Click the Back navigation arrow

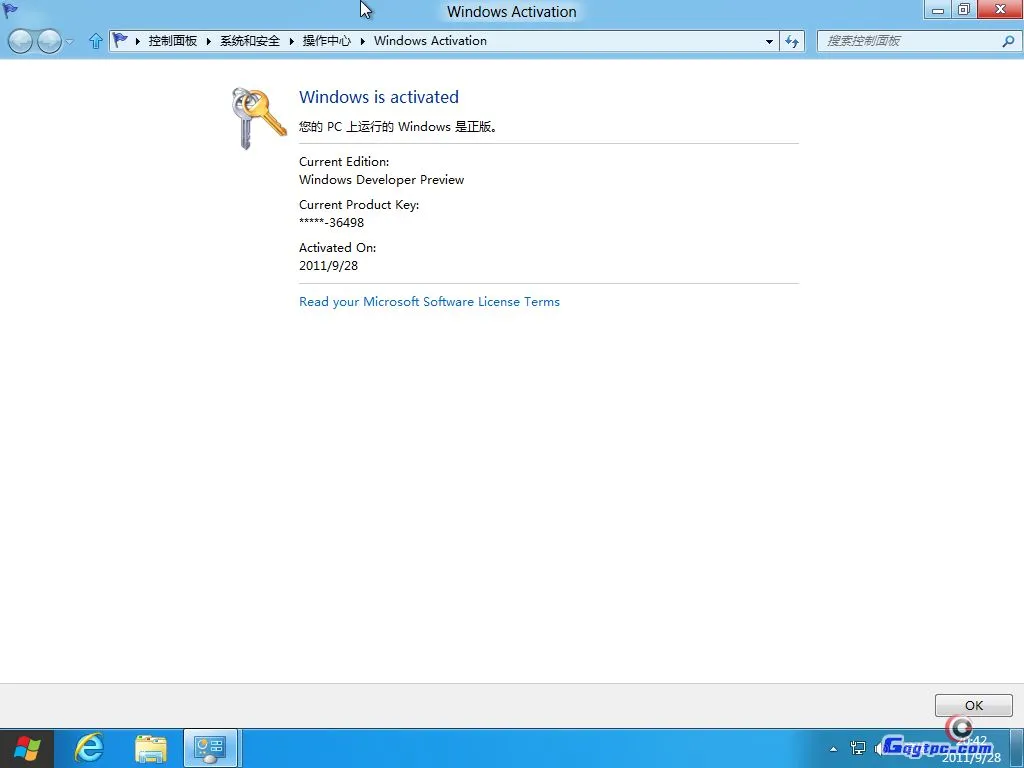pos(20,41)
